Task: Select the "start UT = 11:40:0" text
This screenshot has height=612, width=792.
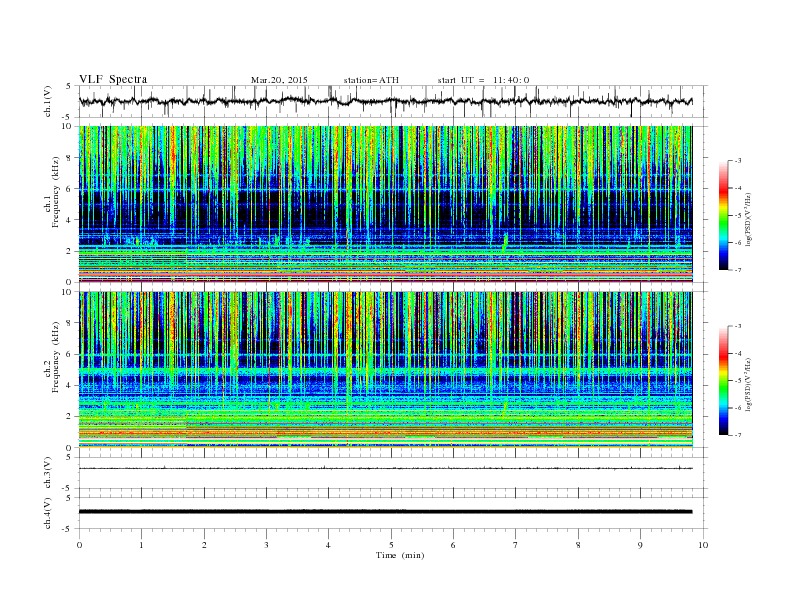Action: pos(483,80)
